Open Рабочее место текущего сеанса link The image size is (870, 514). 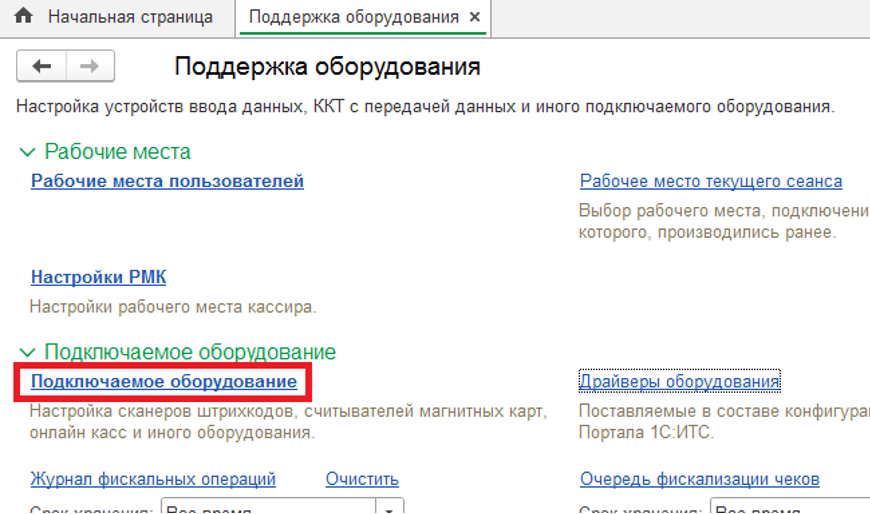coord(710,181)
